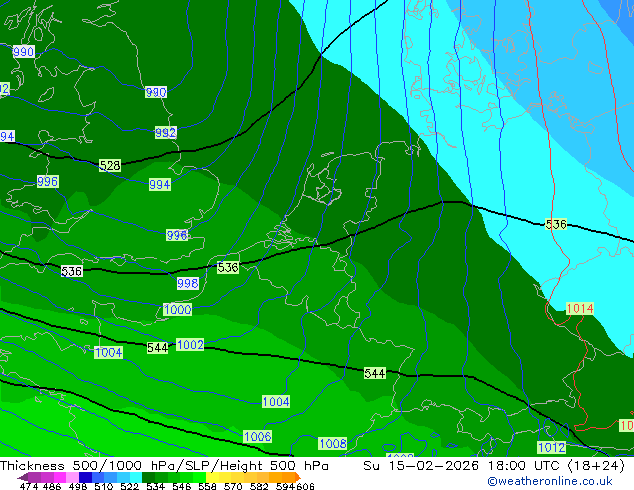Click the purple arrow at the legend's left end

[x=23, y=476]
